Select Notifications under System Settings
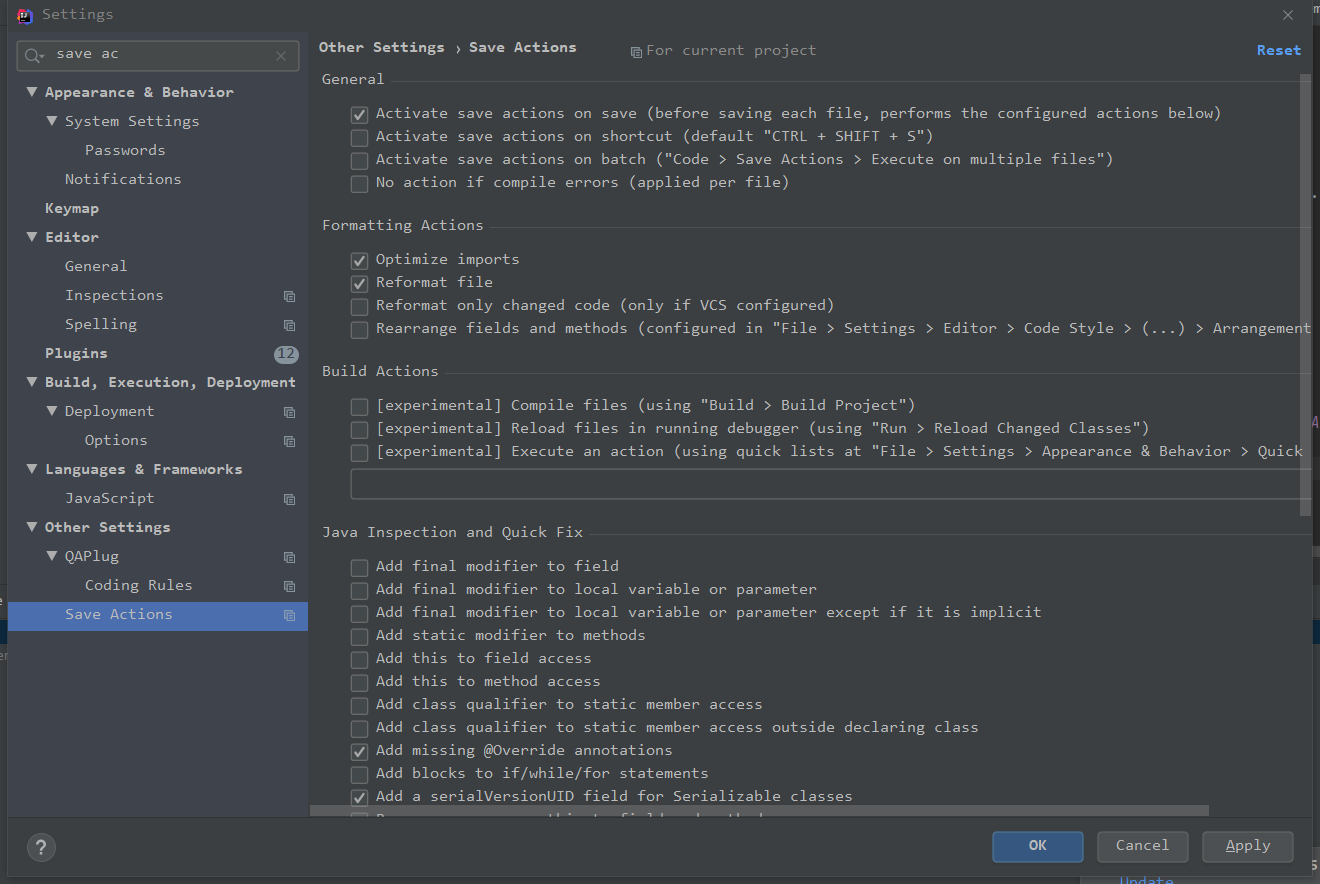This screenshot has height=884, width=1320. tap(123, 179)
